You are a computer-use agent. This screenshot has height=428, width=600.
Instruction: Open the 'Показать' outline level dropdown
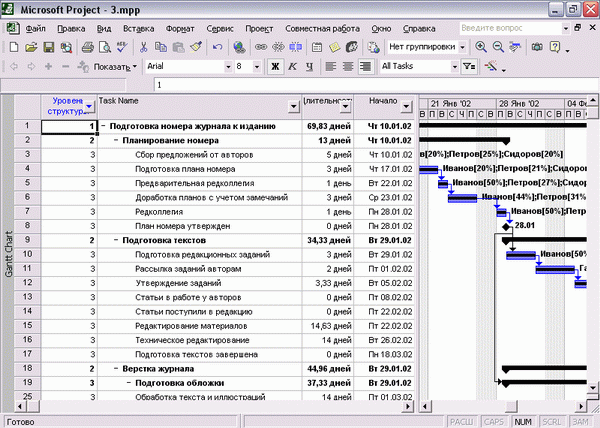pyautogui.click(x=115, y=67)
